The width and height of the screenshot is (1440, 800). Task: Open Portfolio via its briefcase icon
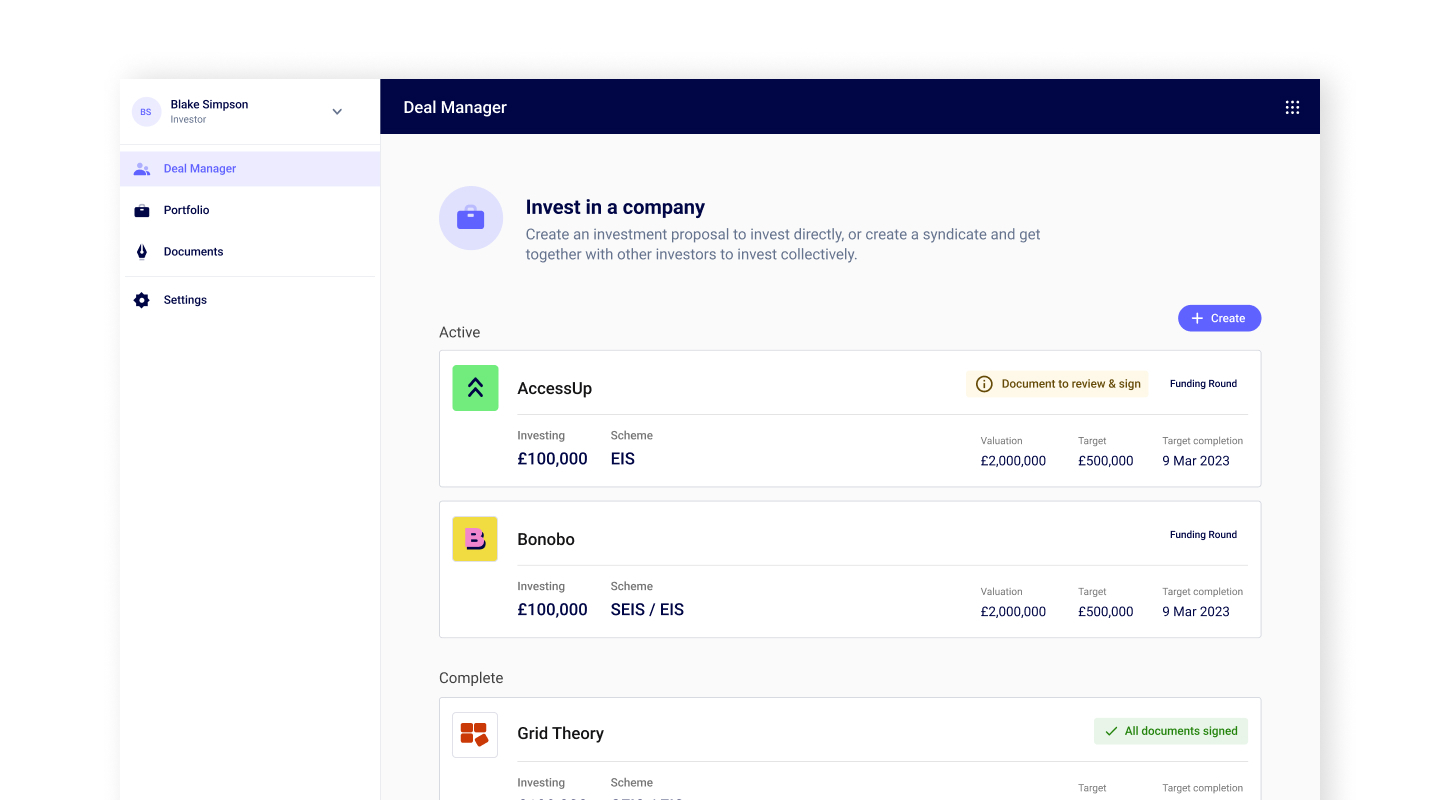pyautogui.click(x=141, y=210)
